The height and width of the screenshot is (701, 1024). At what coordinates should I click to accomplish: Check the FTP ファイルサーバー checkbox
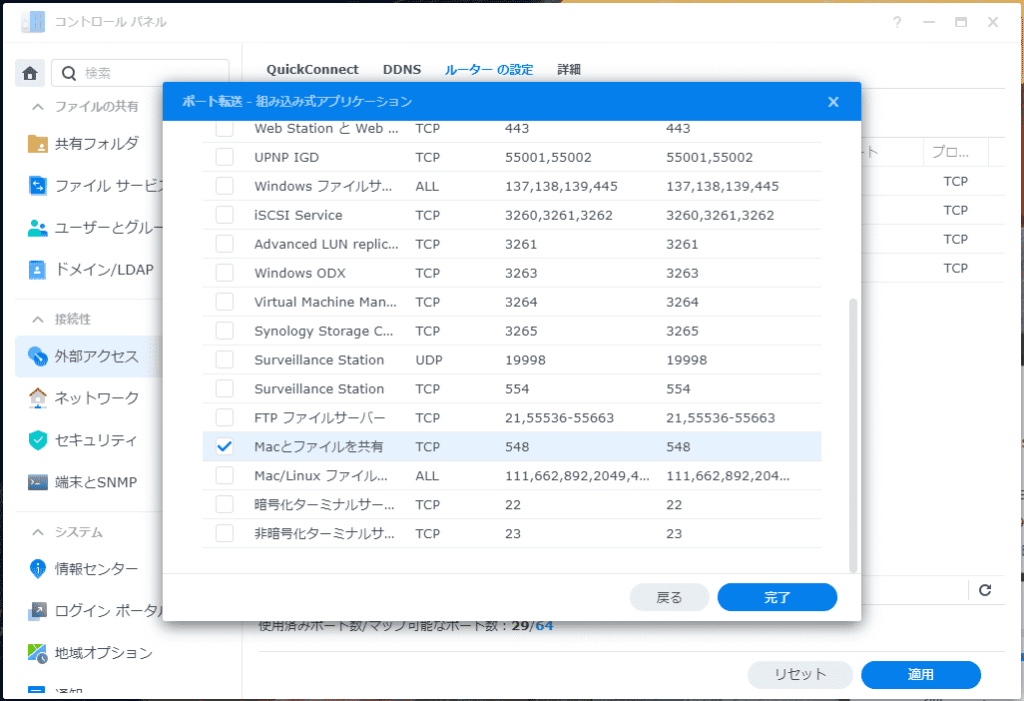(225, 418)
